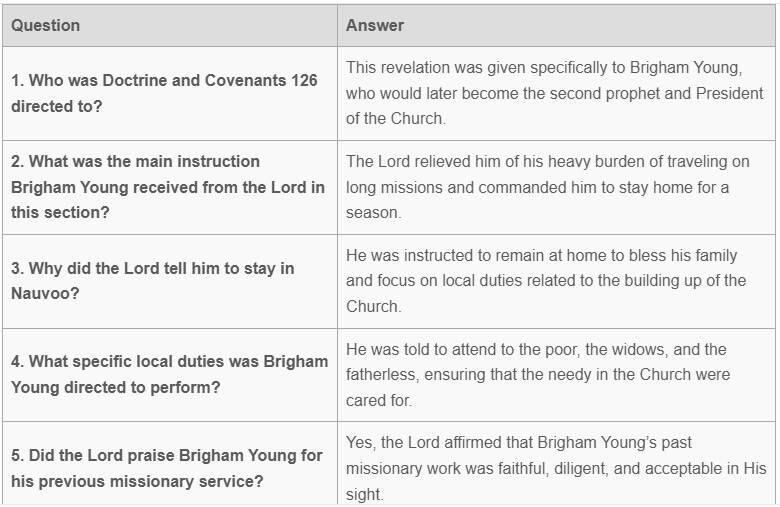The width and height of the screenshot is (780, 507).
Task: Select question 2 about Brigham Young's main instruction
Action: point(168,187)
